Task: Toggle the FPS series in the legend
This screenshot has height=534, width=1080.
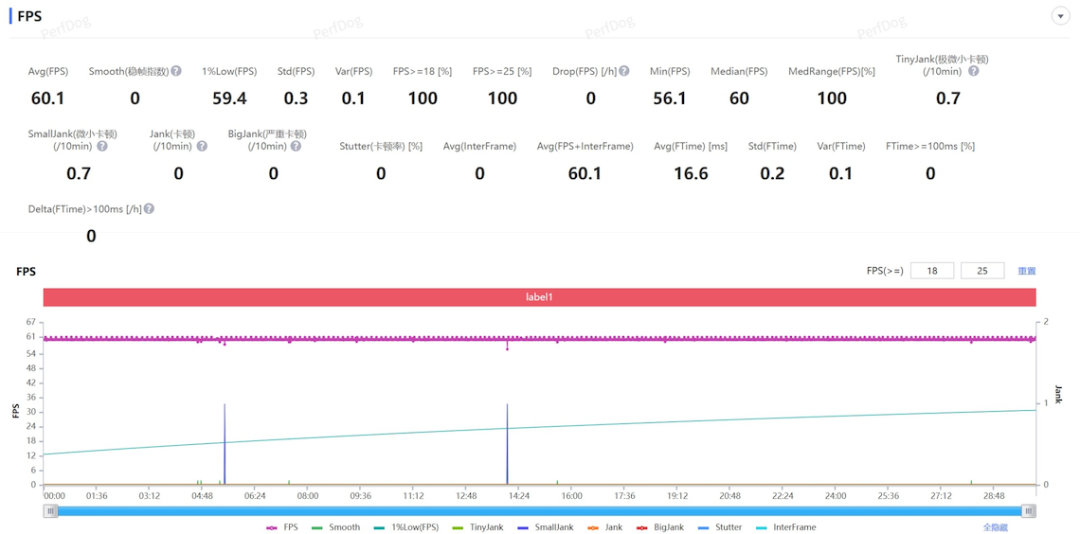Action: pyautogui.click(x=282, y=527)
